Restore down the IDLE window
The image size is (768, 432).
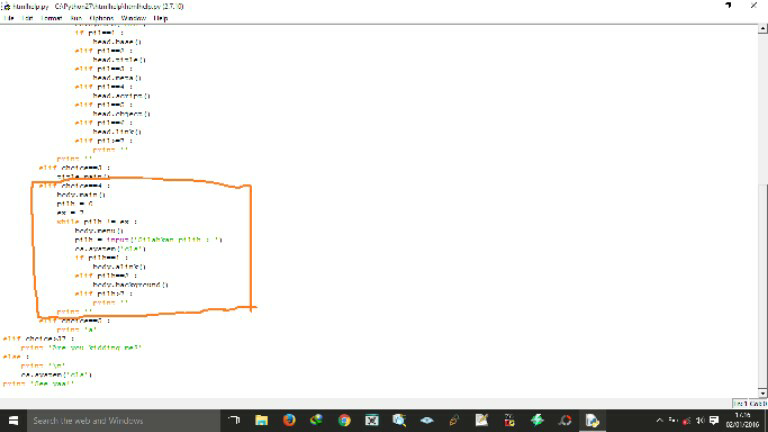tap(728, 6)
